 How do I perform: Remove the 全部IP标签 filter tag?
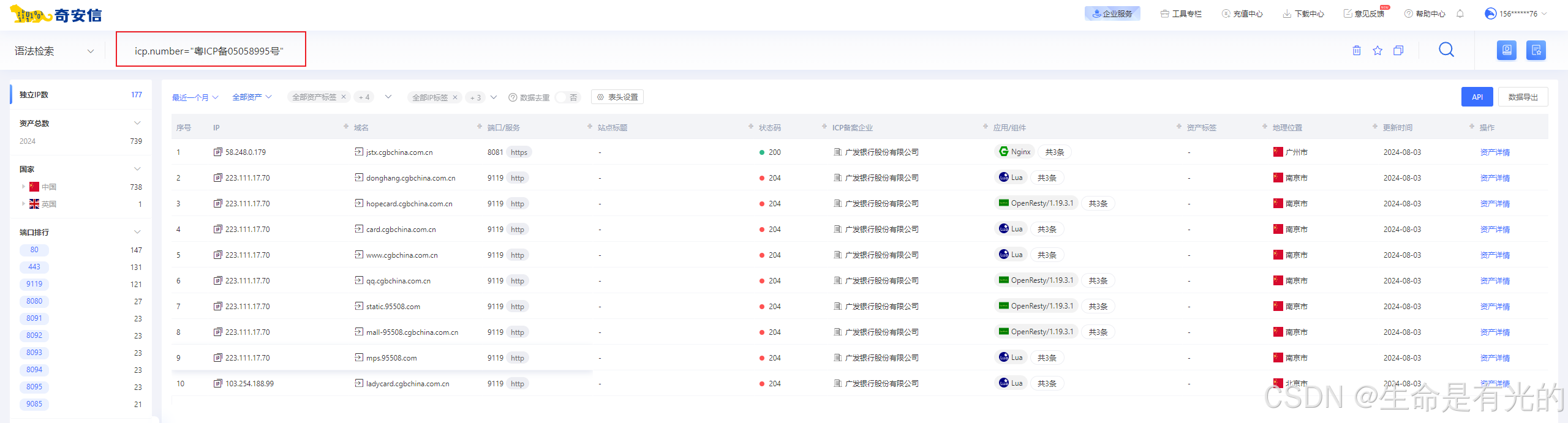455,97
